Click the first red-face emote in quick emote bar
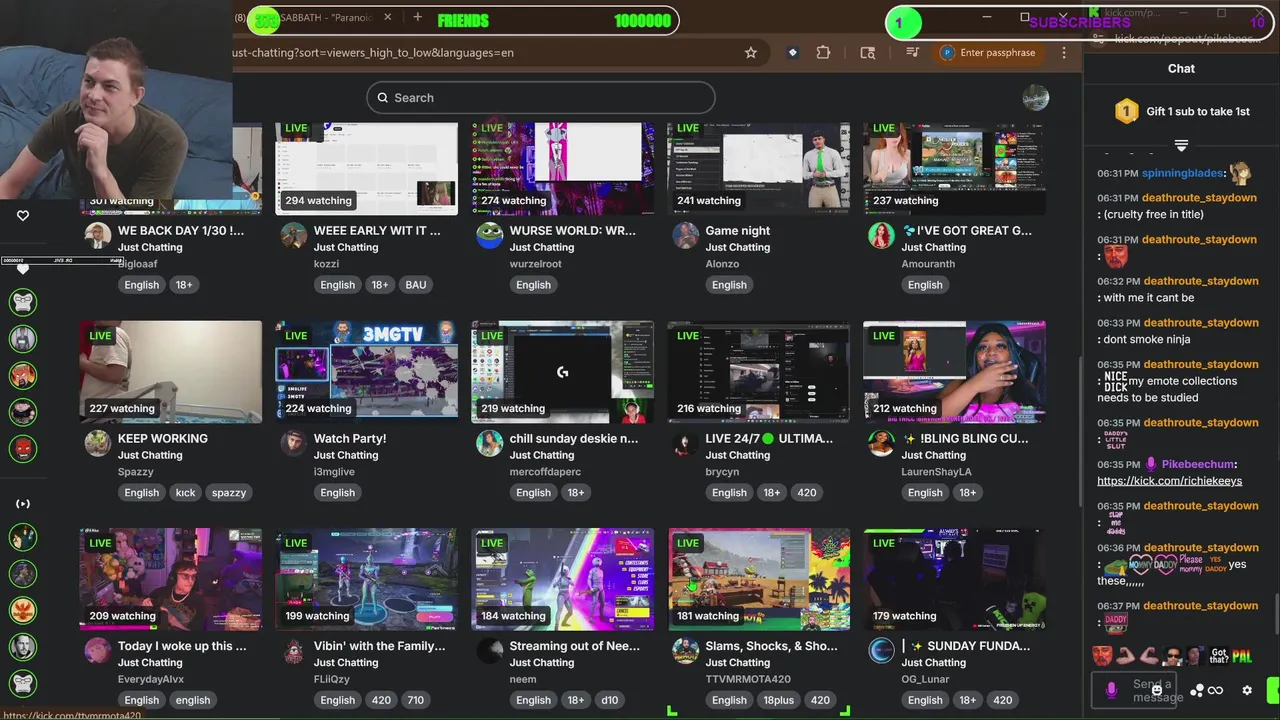The image size is (1280, 720). (1102, 656)
